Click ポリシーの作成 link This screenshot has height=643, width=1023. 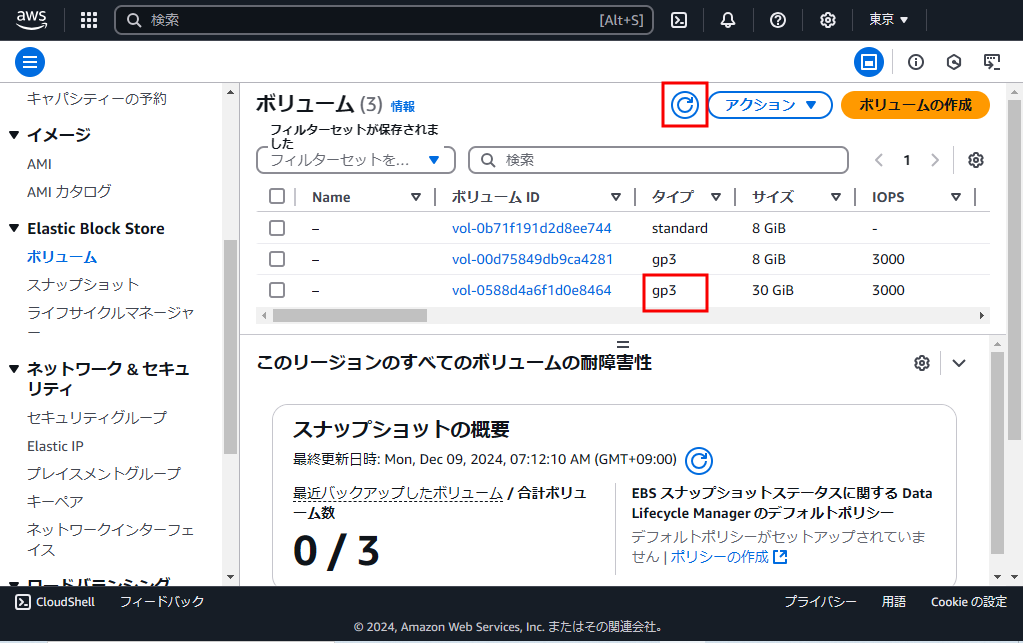[720, 557]
